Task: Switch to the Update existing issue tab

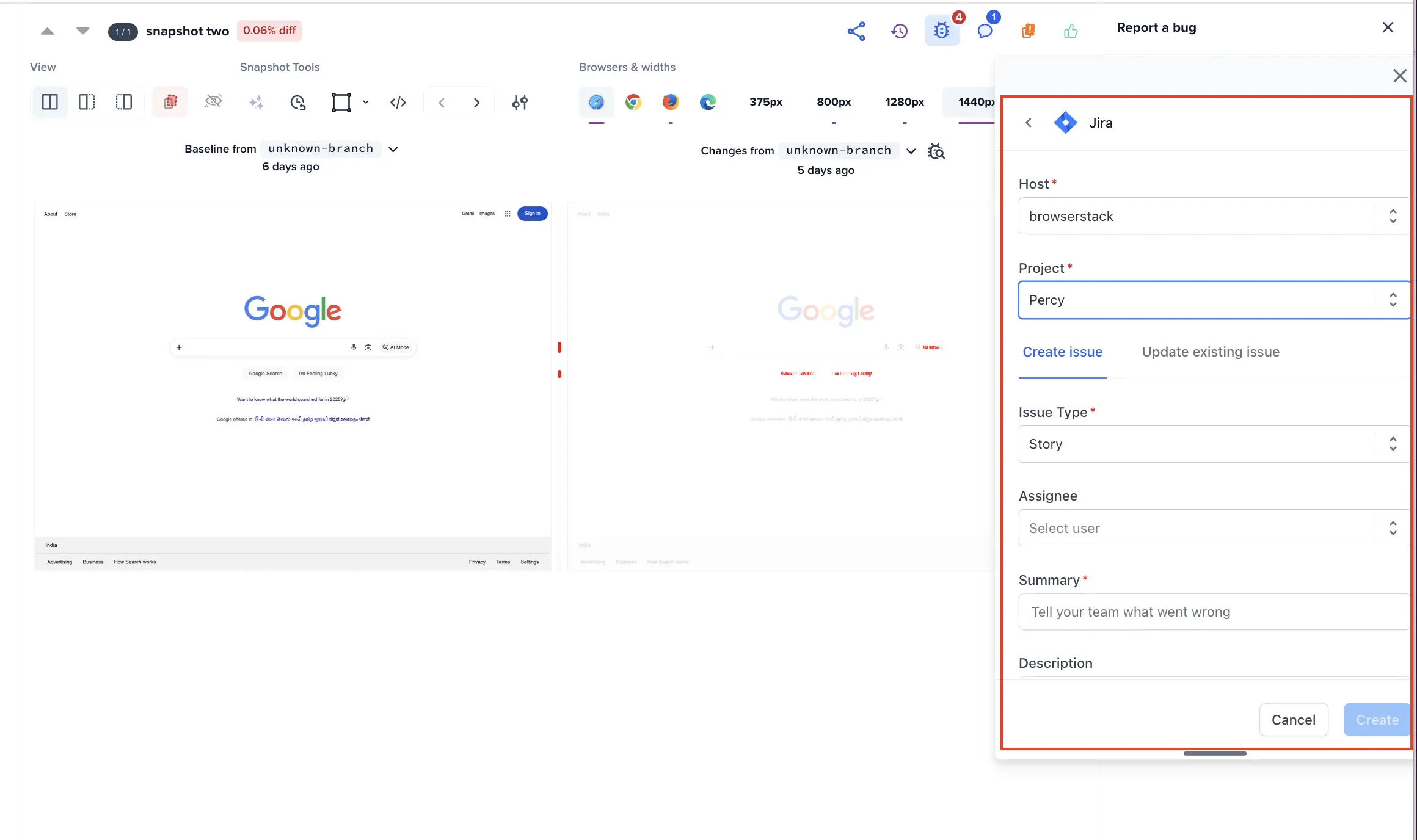Action: click(x=1211, y=352)
